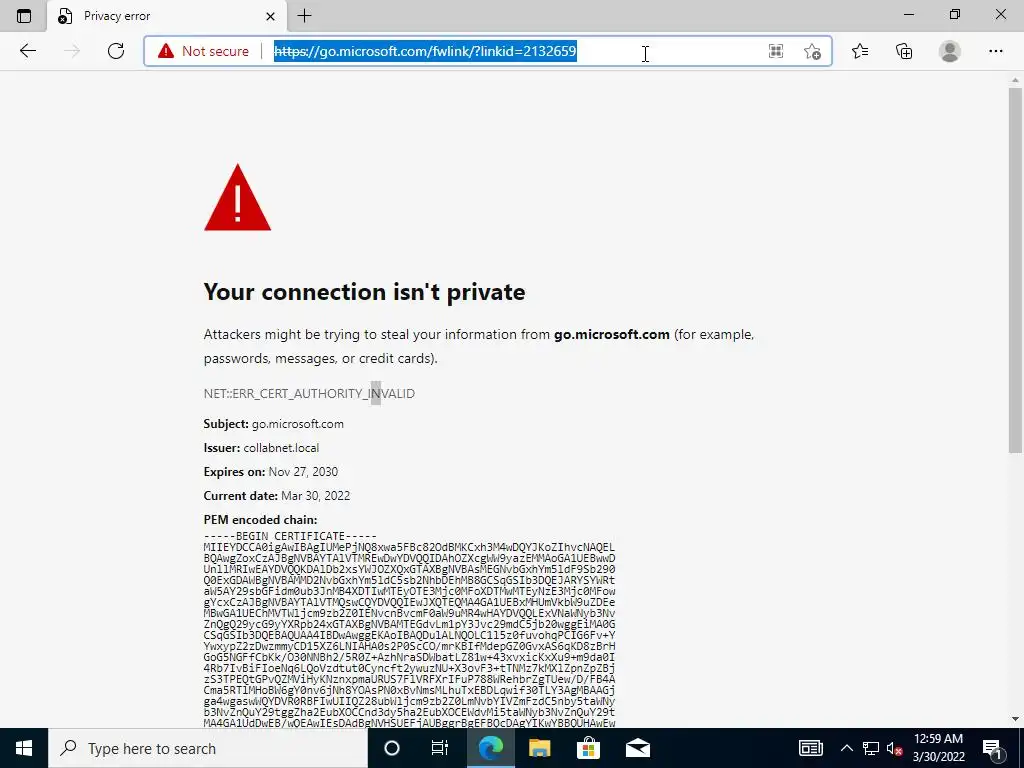The image size is (1024, 768).
Task: Add this page to favorites star
Action: point(812,51)
